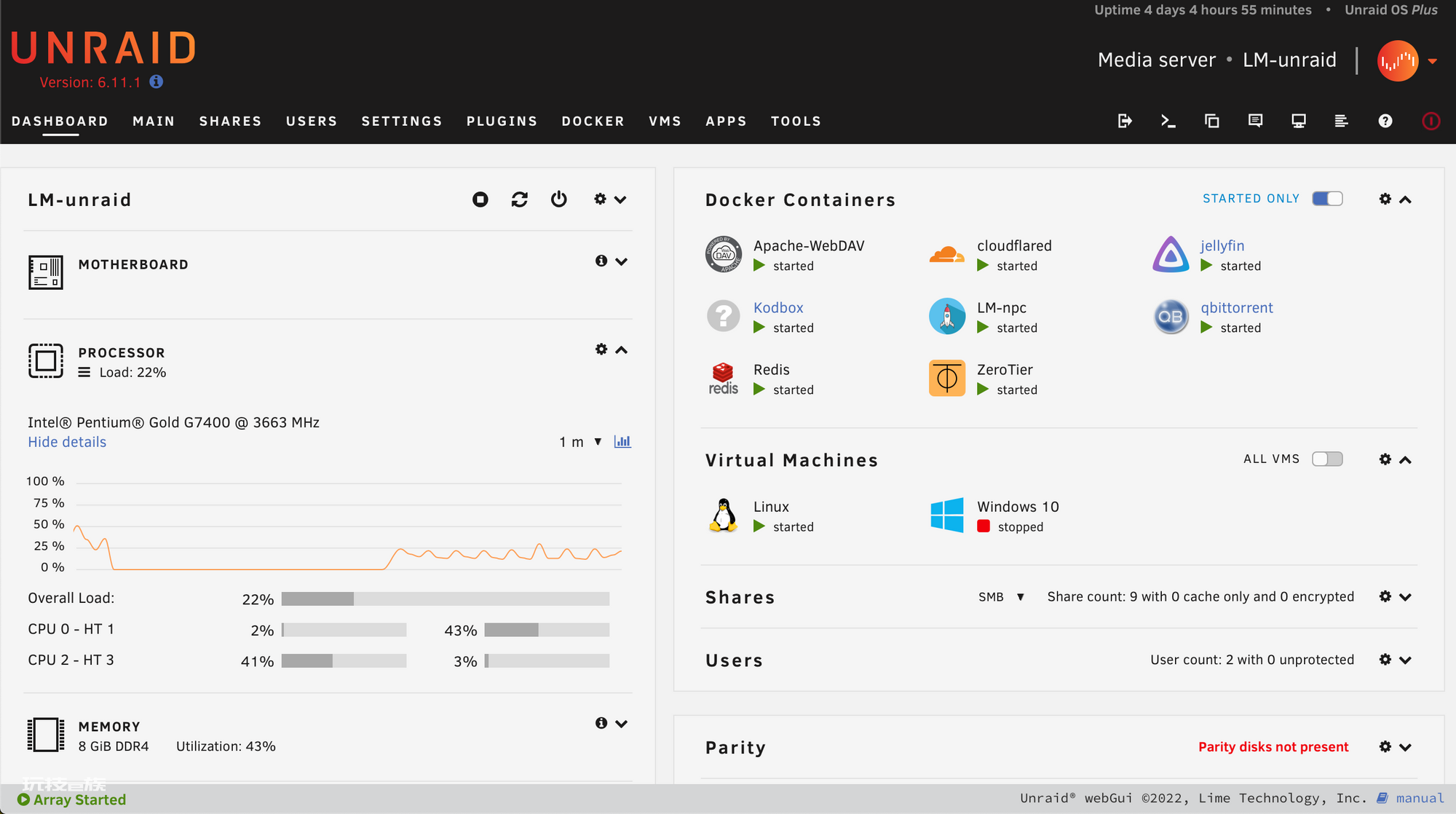Go to the Main tab
The height and width of the screenshot is (814, 1456).
[x=154, y=121]
